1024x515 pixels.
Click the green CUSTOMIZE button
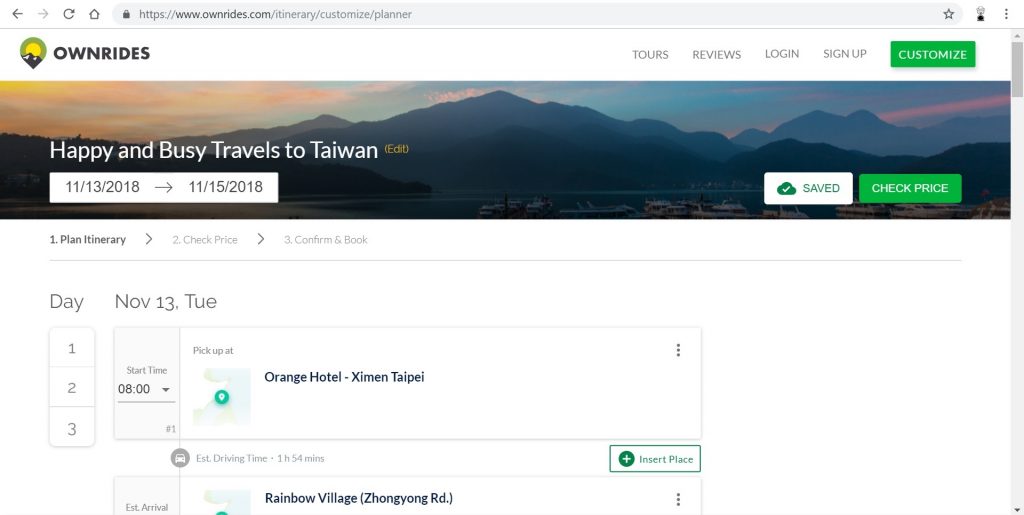pos(933,55)
